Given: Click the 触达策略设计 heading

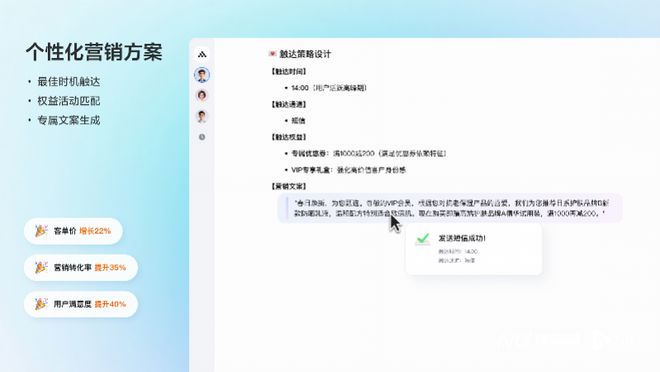Looking at the screenshot, I should tap(305, 54).
